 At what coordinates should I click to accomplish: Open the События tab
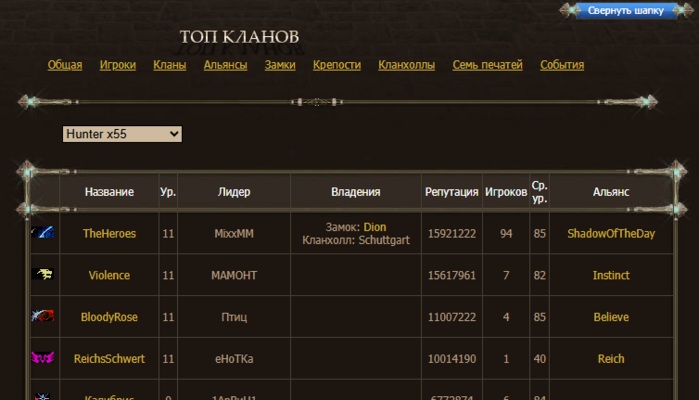pyautogui.click(x=562, y=65)
